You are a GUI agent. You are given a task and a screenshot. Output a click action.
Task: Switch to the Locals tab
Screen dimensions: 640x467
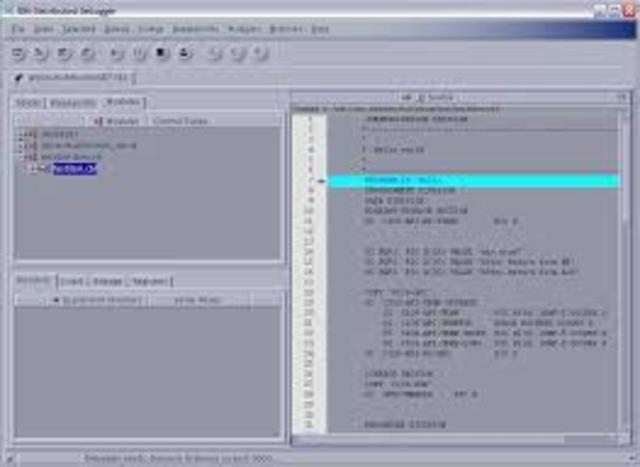72,281
